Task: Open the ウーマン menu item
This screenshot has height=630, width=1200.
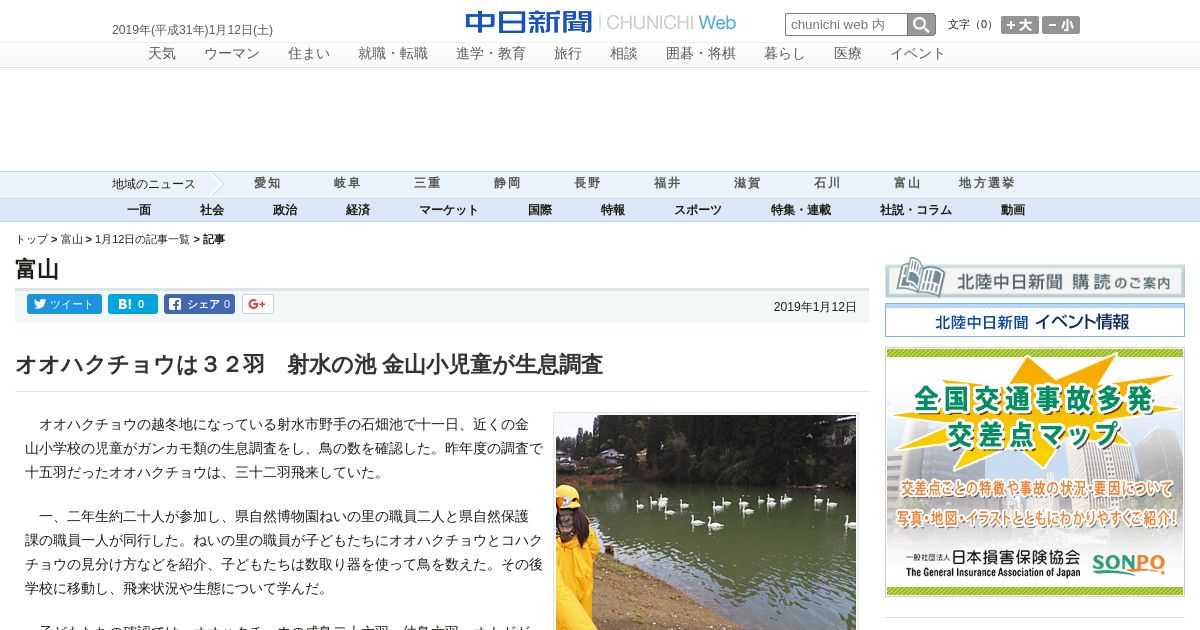Action: coord(232,54)
